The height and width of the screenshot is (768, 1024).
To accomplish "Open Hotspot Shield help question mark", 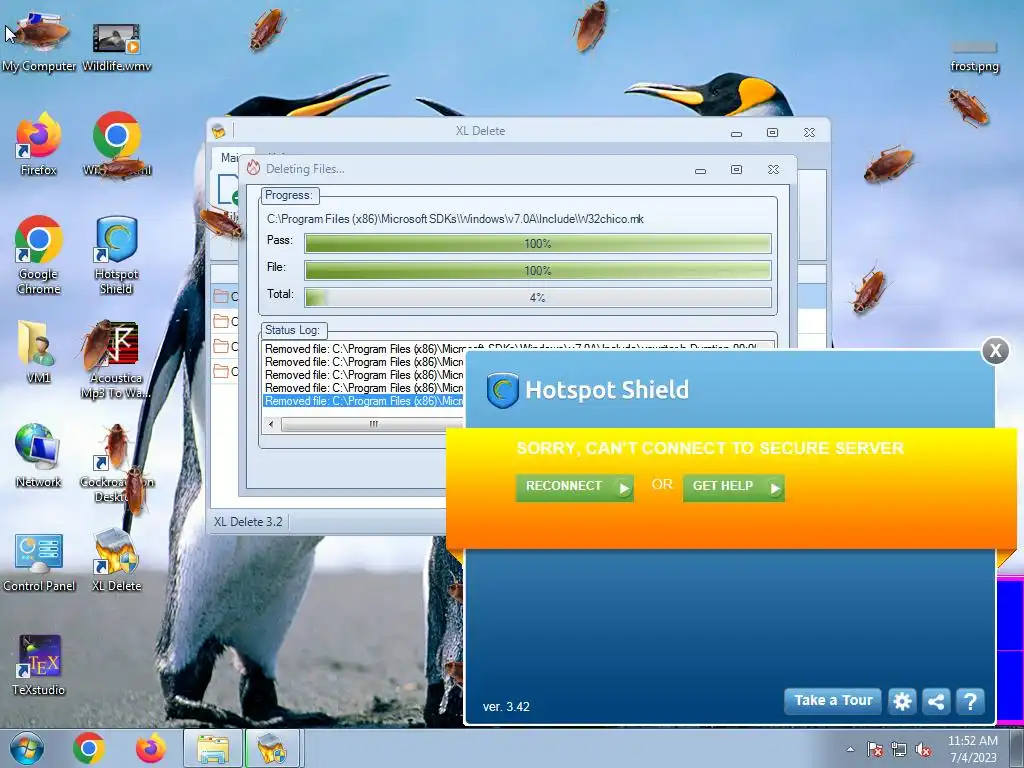I will [x=970, y=701].
